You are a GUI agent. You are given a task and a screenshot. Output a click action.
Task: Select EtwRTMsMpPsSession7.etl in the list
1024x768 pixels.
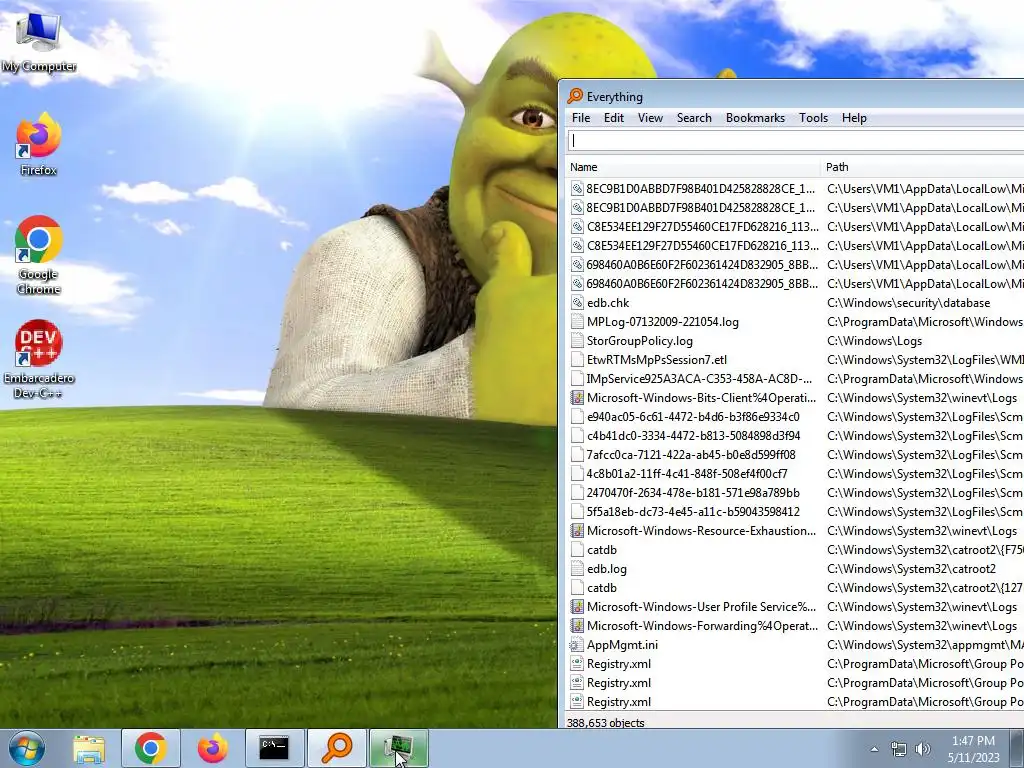tap(795, 359)
